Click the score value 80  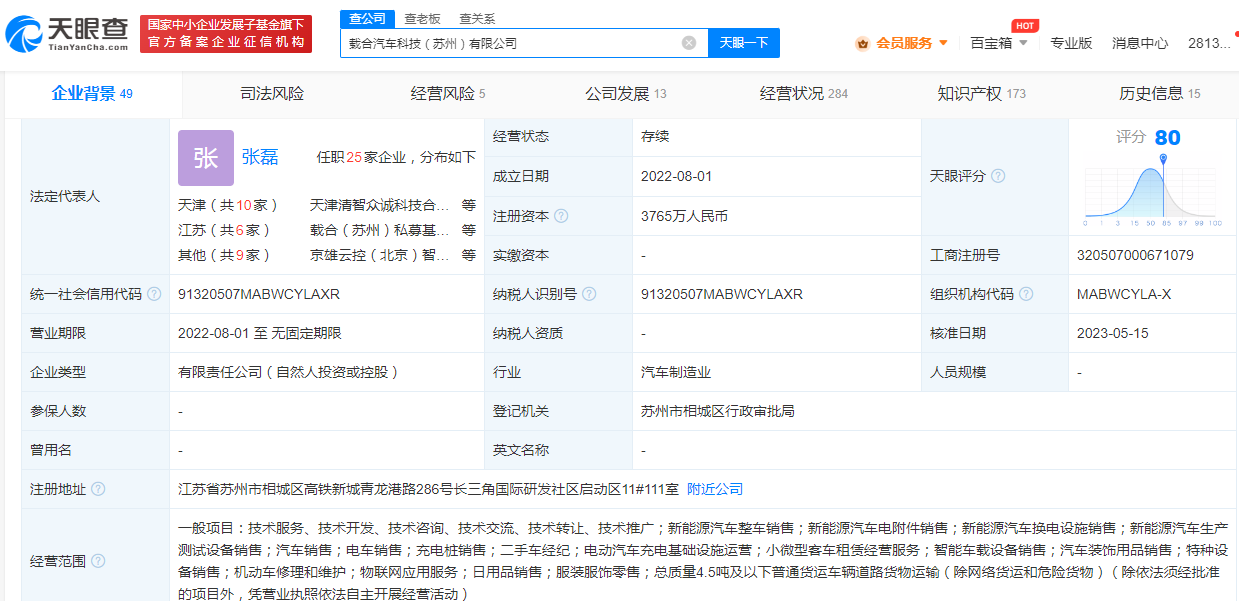tap(1167, 138)
